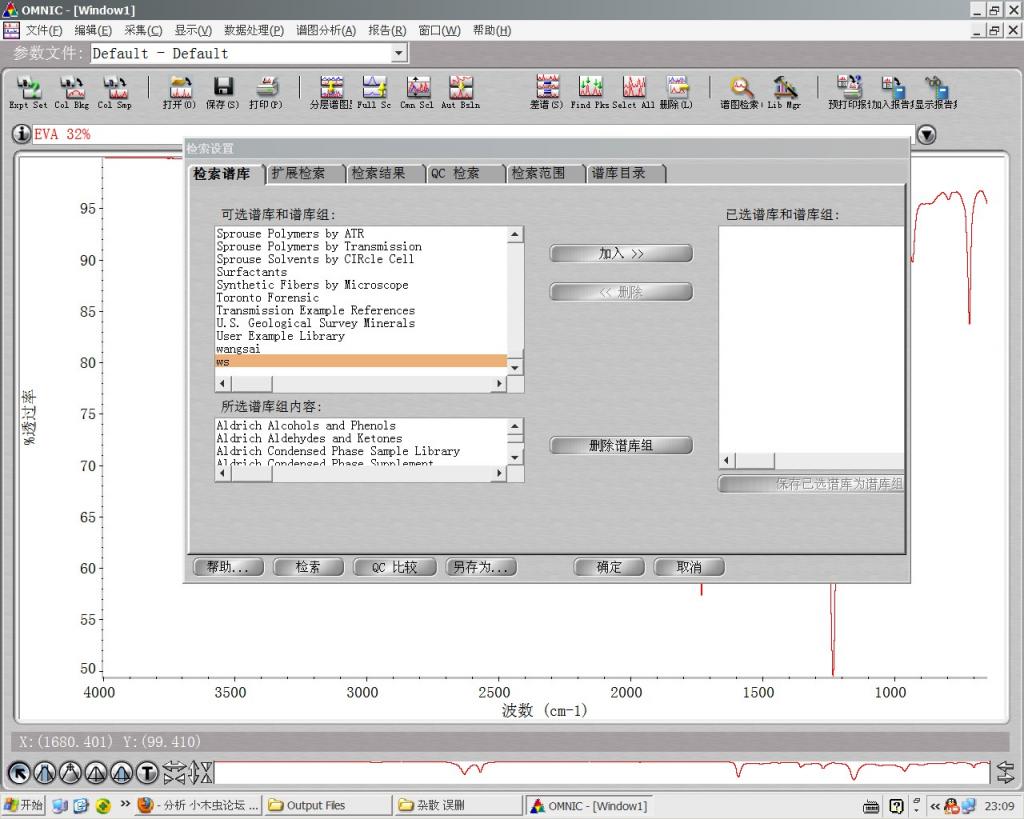Cancel dialog with 取消 button
The height and width of the screenshot is (819, 1024).
click(689, 567)
